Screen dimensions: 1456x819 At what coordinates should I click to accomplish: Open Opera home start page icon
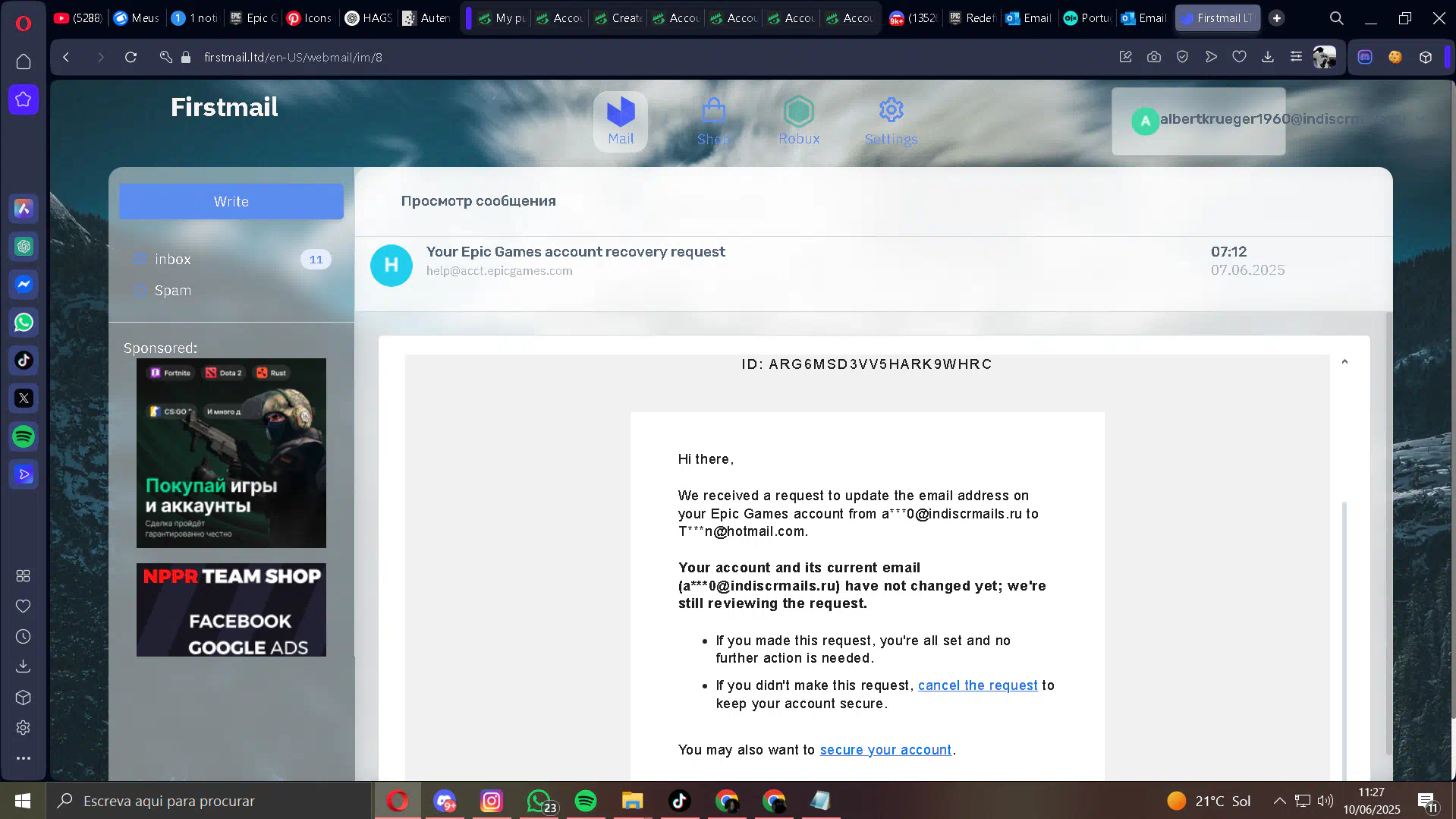24,61
